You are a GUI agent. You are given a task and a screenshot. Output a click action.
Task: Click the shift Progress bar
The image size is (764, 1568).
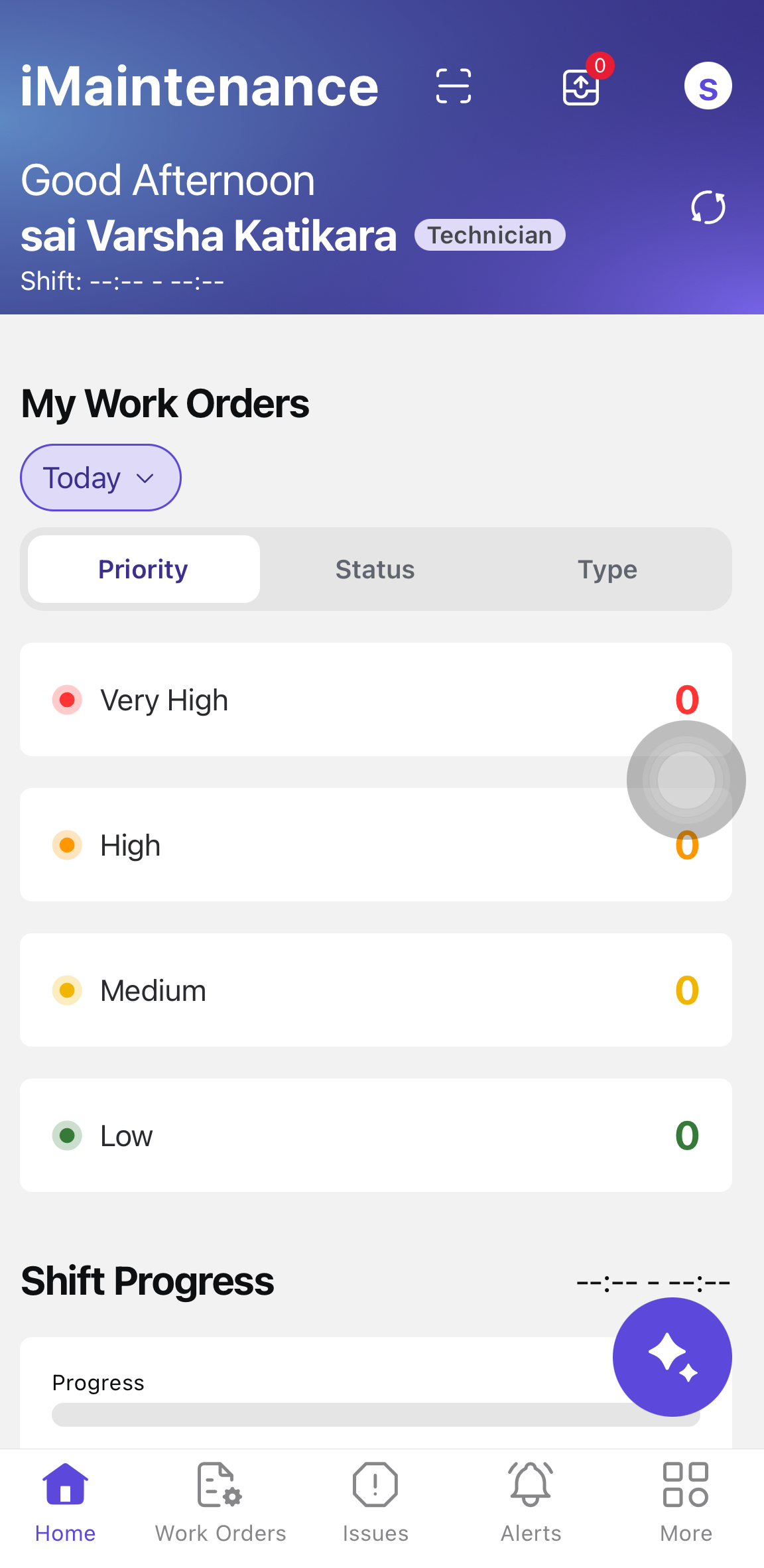[x=332, y=1414]
